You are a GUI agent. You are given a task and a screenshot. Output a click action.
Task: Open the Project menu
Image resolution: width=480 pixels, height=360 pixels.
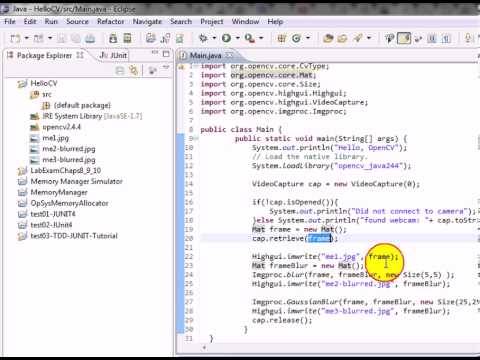point(212,22)
